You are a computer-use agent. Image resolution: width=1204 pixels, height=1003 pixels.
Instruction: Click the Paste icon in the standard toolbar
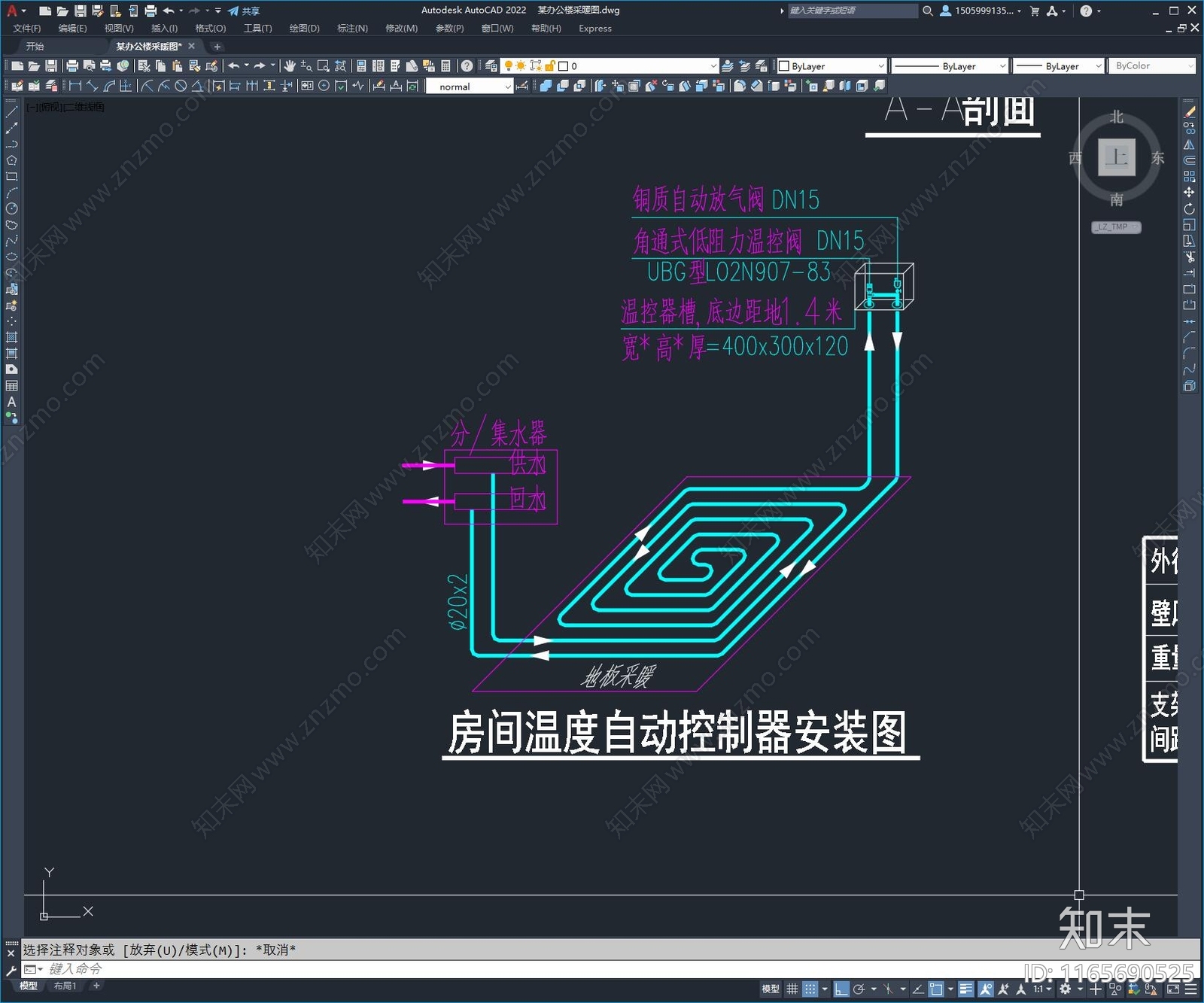pyautogui.click(x=177, y=66)
